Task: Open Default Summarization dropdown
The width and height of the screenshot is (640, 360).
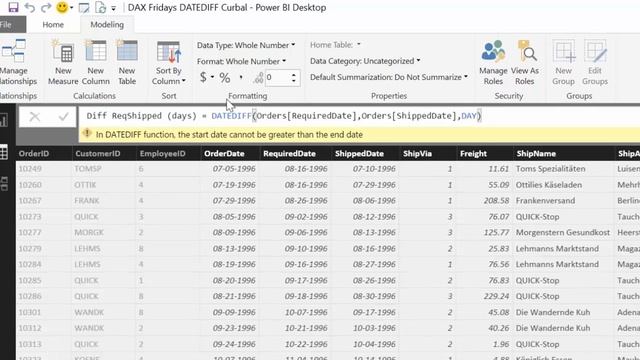Action: [x=389, y=77]
